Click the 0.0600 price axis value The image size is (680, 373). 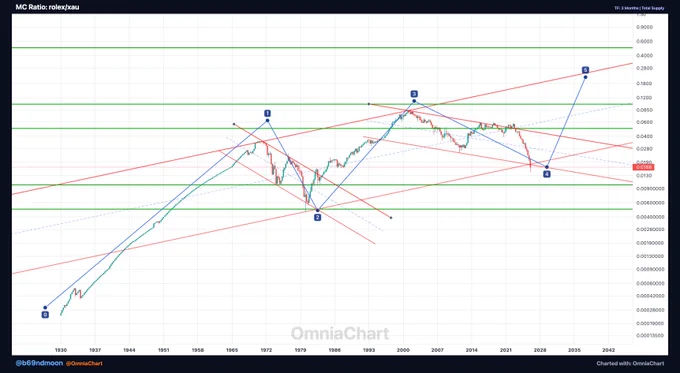pos(644,122)
